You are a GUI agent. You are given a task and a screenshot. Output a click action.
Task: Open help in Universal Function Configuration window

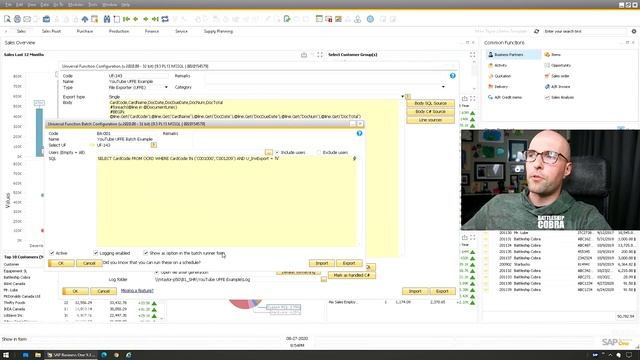click(x=452, y=76)
